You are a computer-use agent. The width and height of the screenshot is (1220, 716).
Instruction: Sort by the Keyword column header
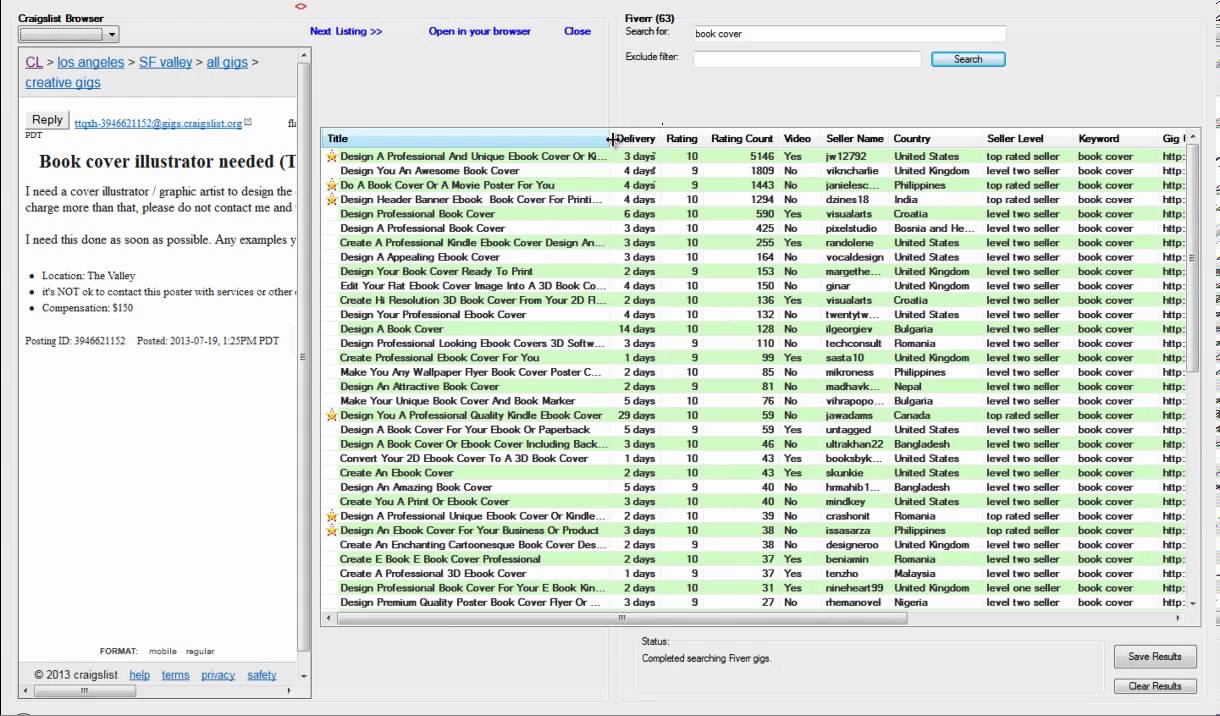point(1115,139)
